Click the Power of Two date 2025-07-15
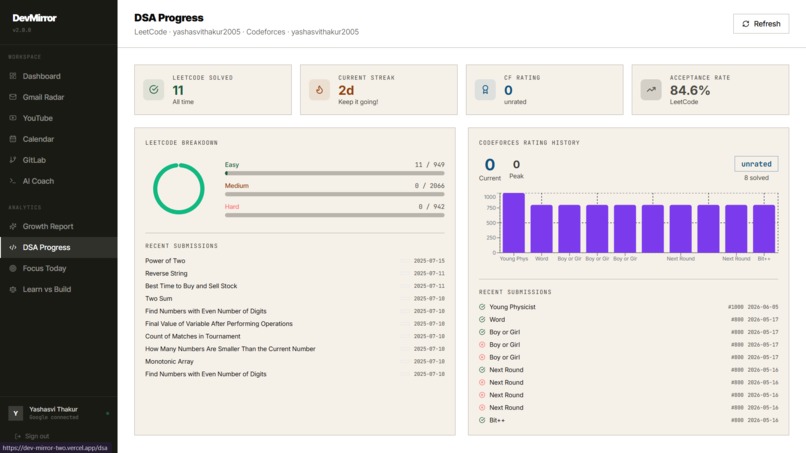 pos(429,261)
